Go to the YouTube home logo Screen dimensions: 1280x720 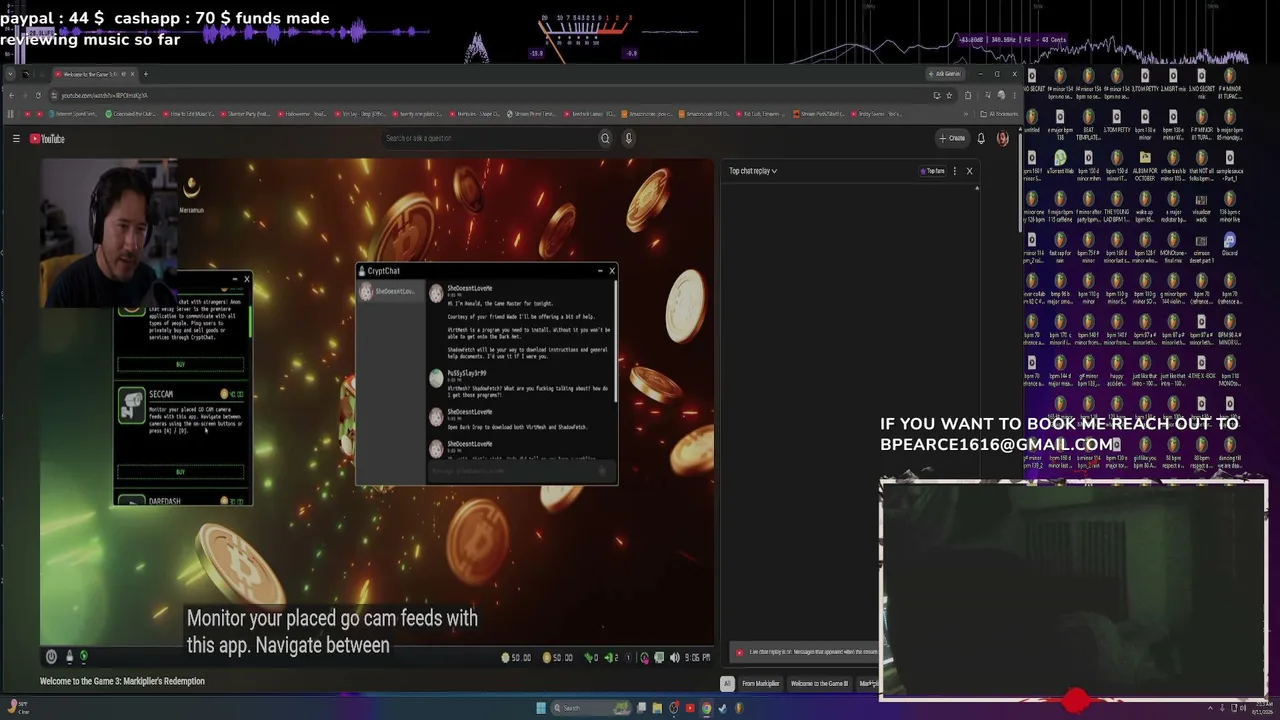coord(47,139)
